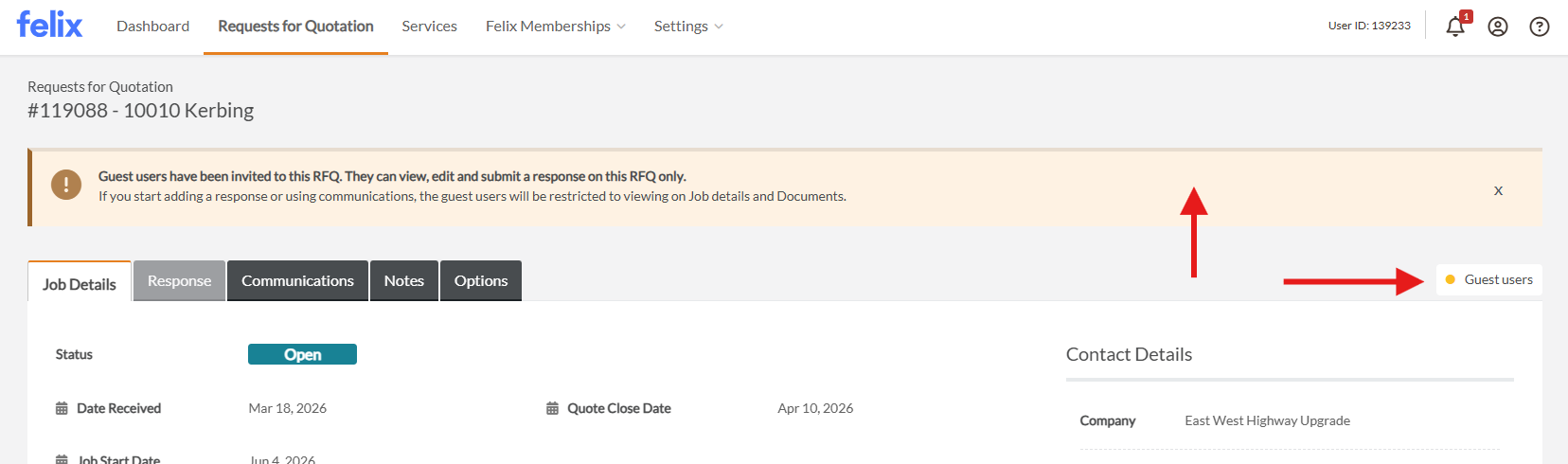Expand the Settings dropdown menu
Screen dimensions: 1568x464
(x=688, y=27)
